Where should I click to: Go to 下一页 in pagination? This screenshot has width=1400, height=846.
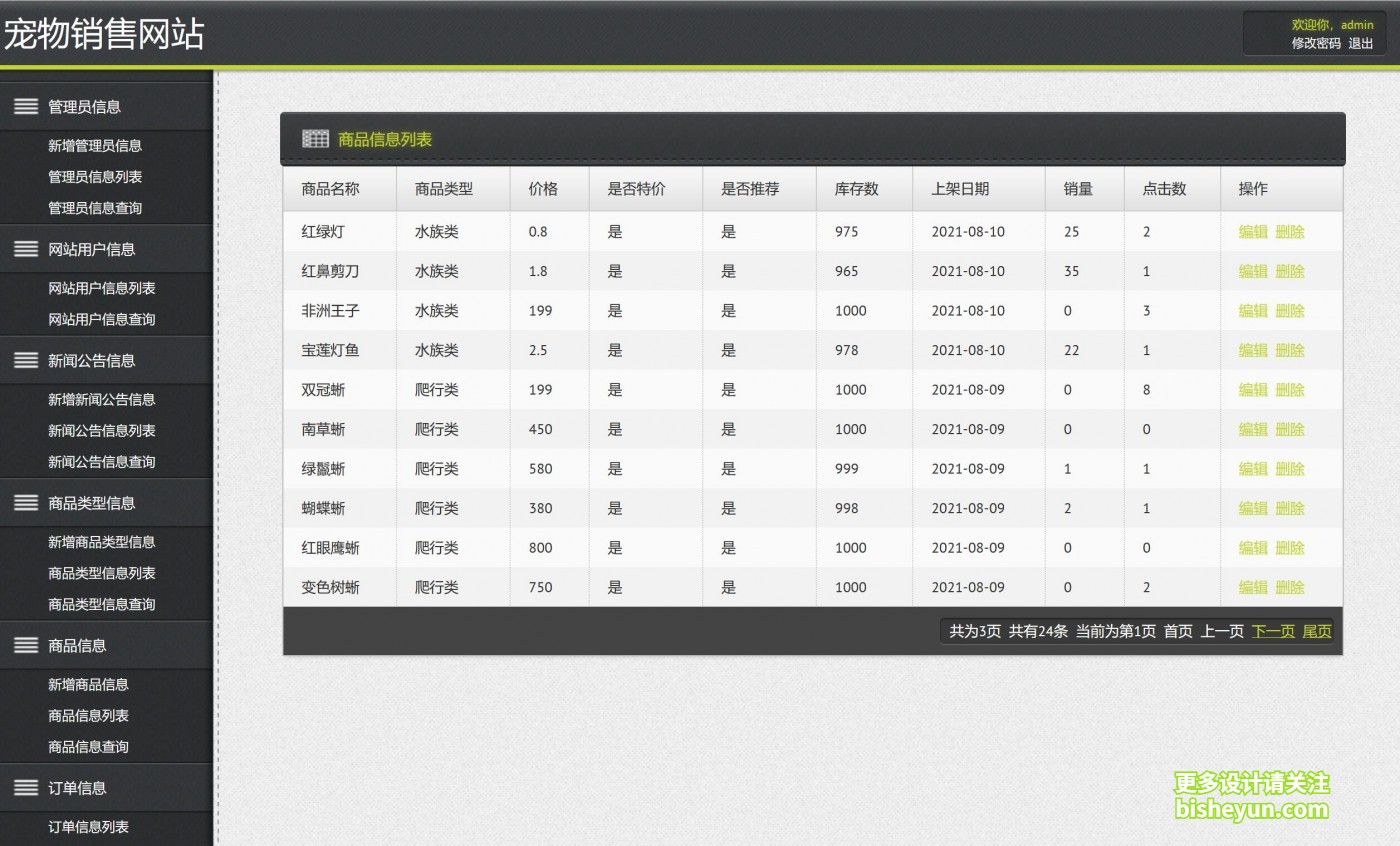click(x=1273, y=631)
